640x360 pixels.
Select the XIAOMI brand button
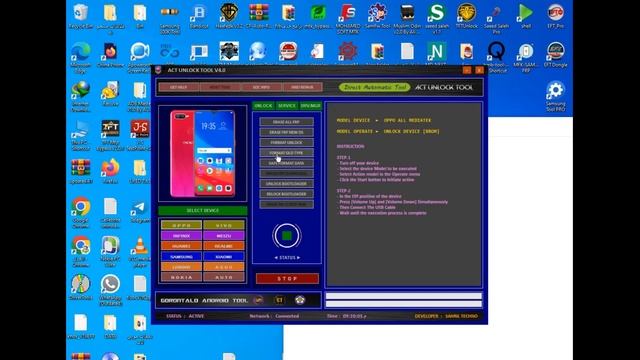224,257
